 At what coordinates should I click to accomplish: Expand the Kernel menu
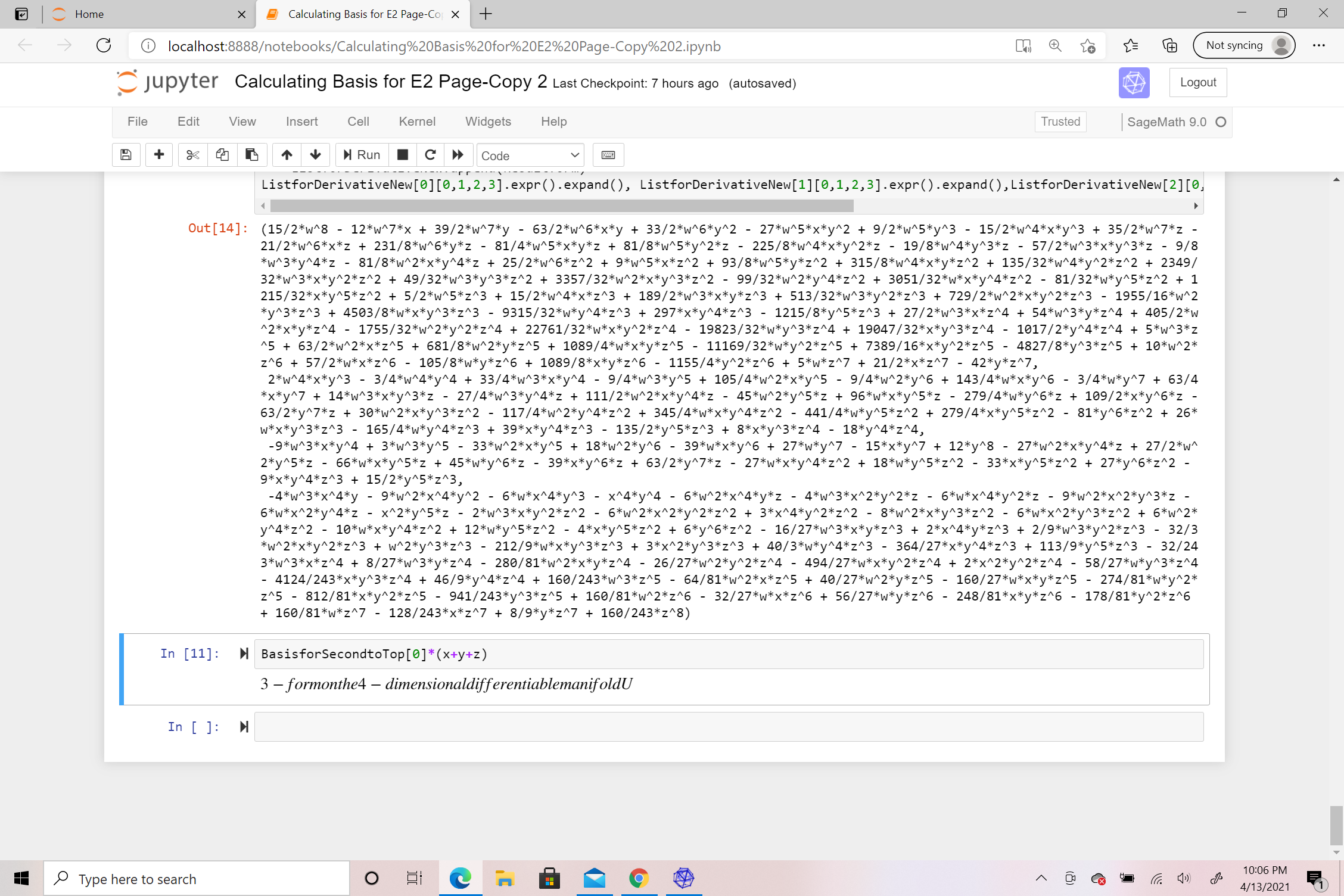416,122
